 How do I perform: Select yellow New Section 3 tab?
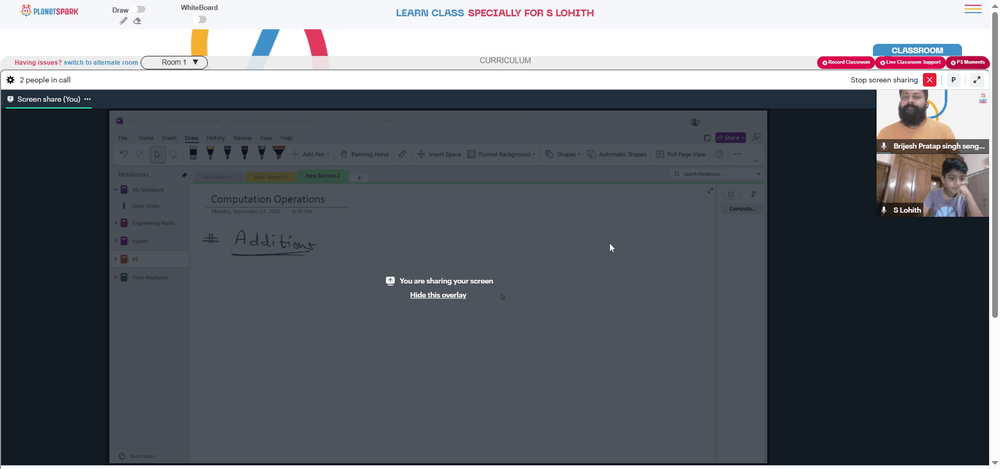[271, 177]
